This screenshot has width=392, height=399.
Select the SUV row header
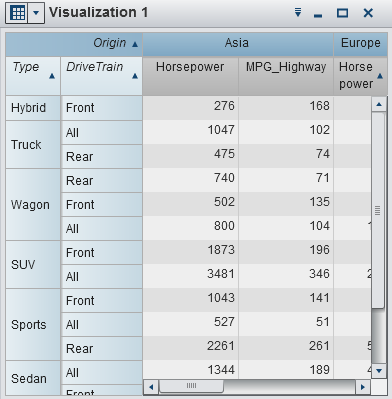33,264
